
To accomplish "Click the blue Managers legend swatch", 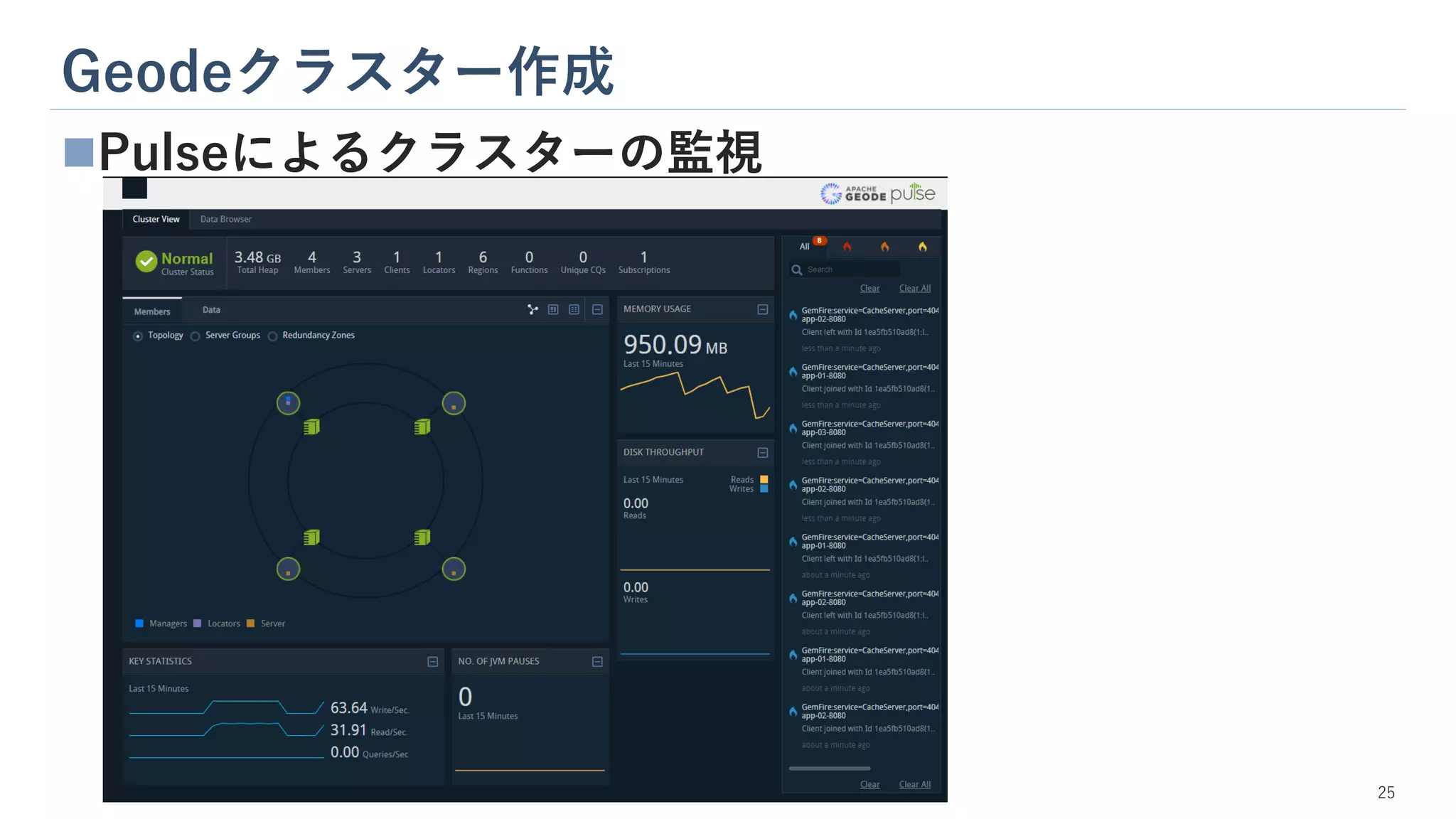I will click(139, 623).
